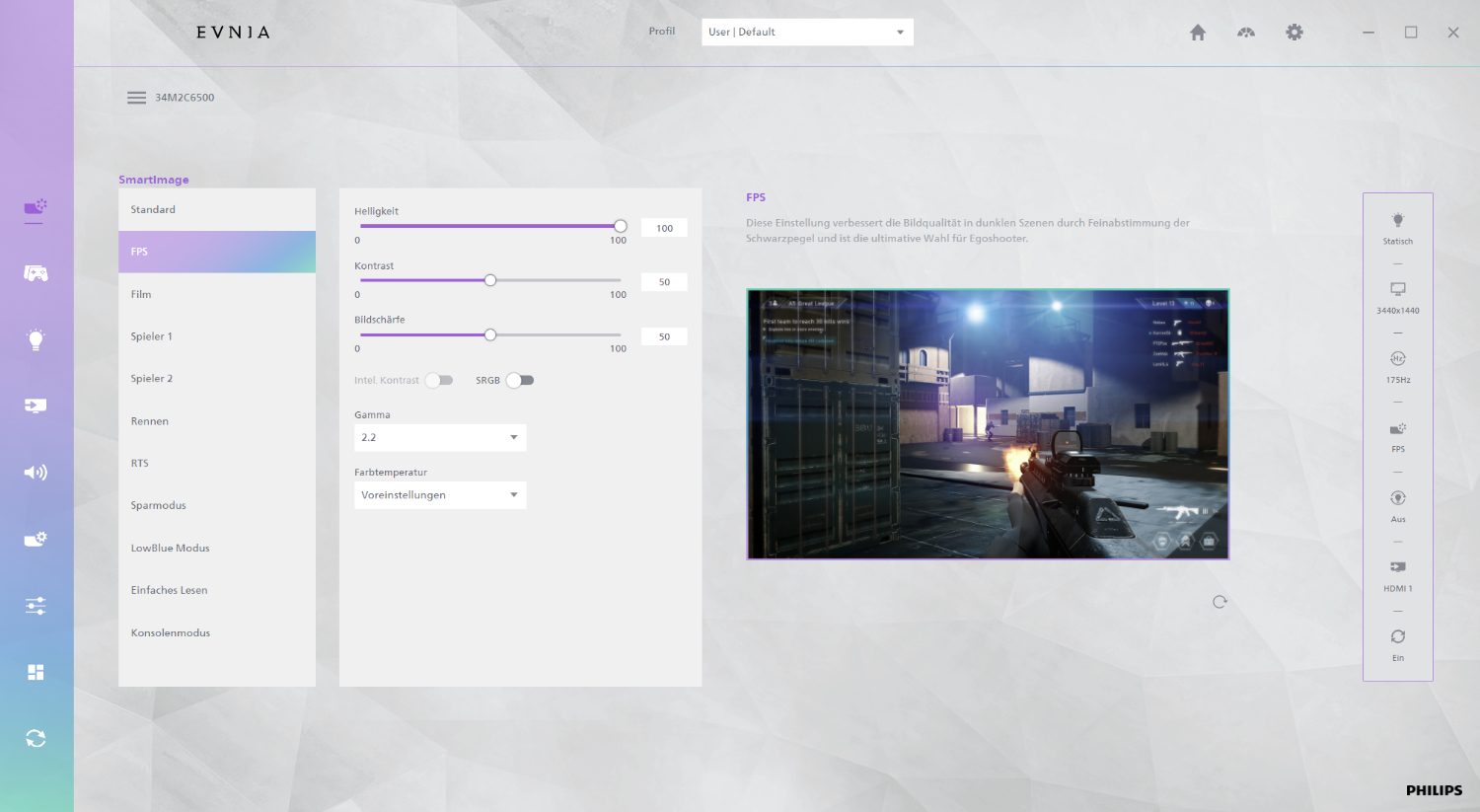Open the monitor gear settings sidebar icon

36,539
